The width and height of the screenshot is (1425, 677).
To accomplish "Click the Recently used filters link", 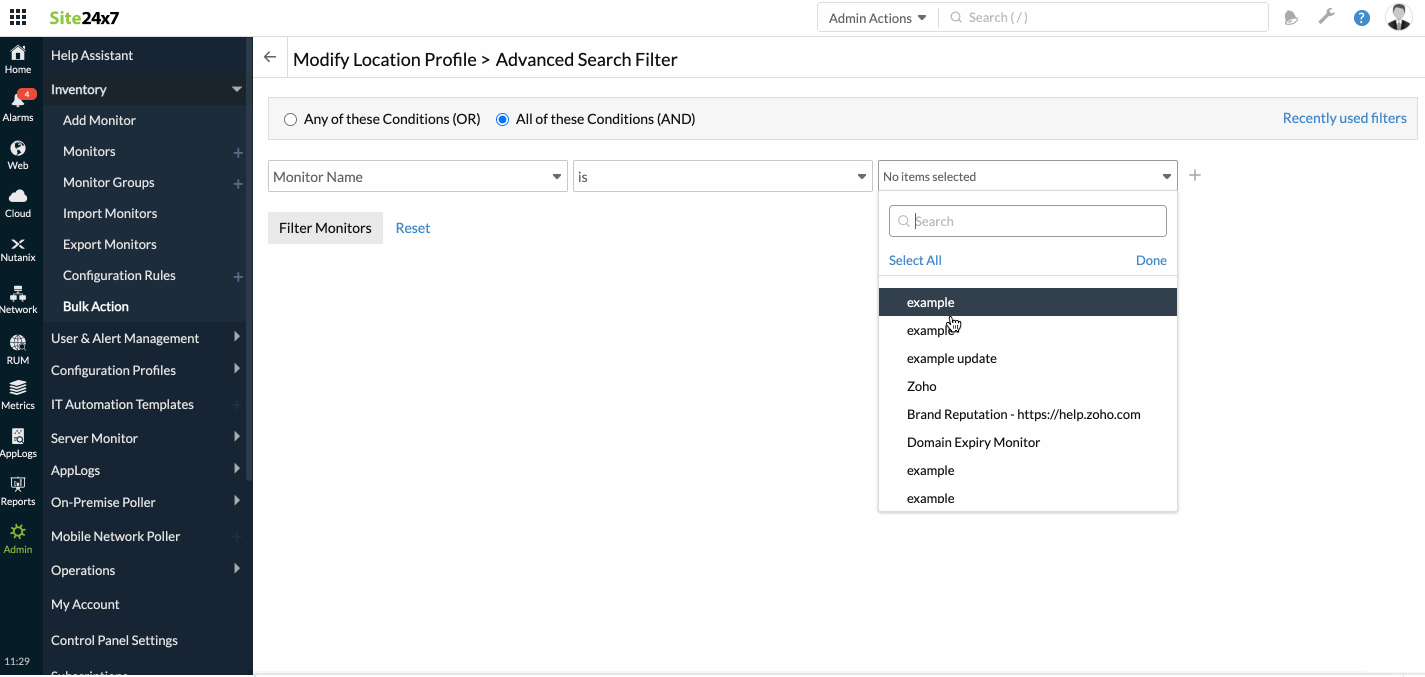I will point(1344,118).
